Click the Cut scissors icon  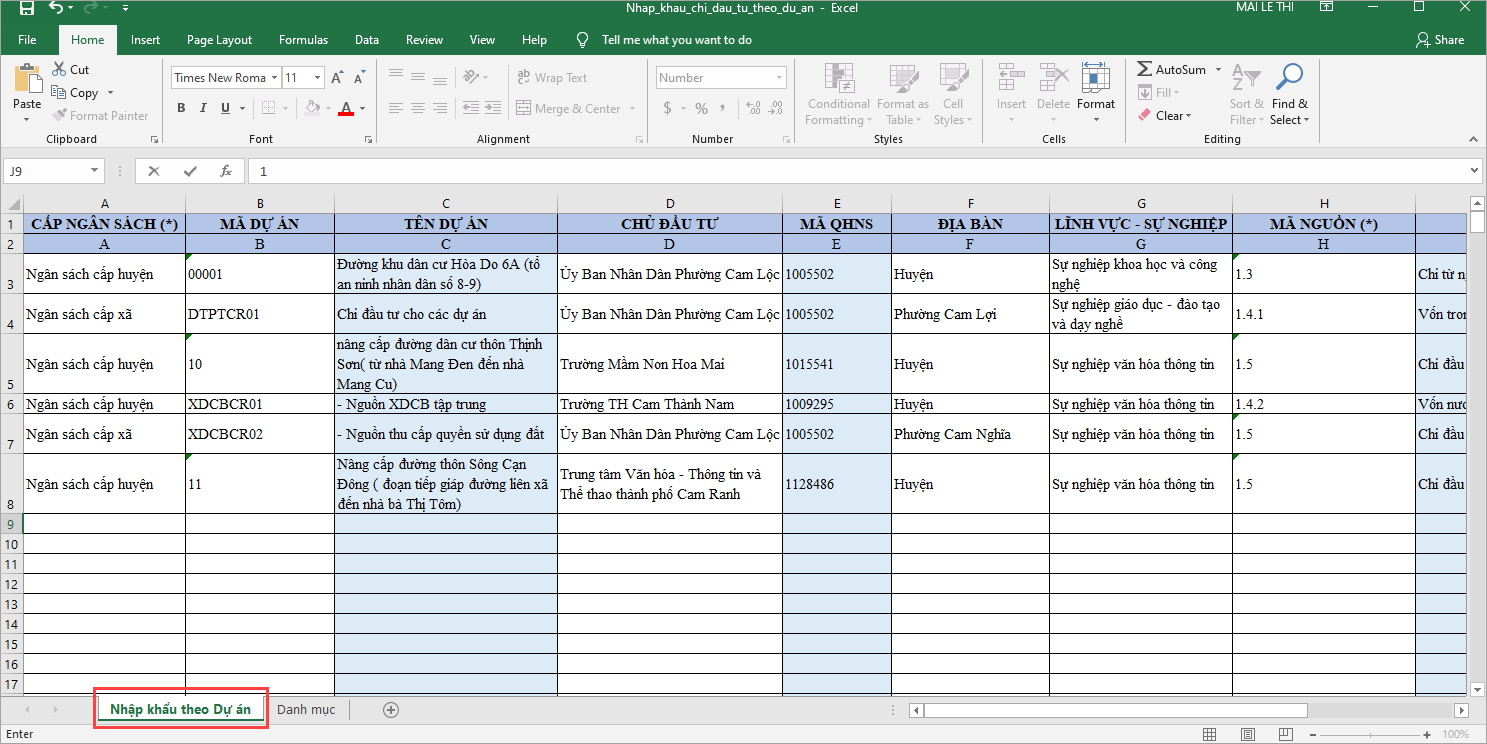(x=59, y=69)
